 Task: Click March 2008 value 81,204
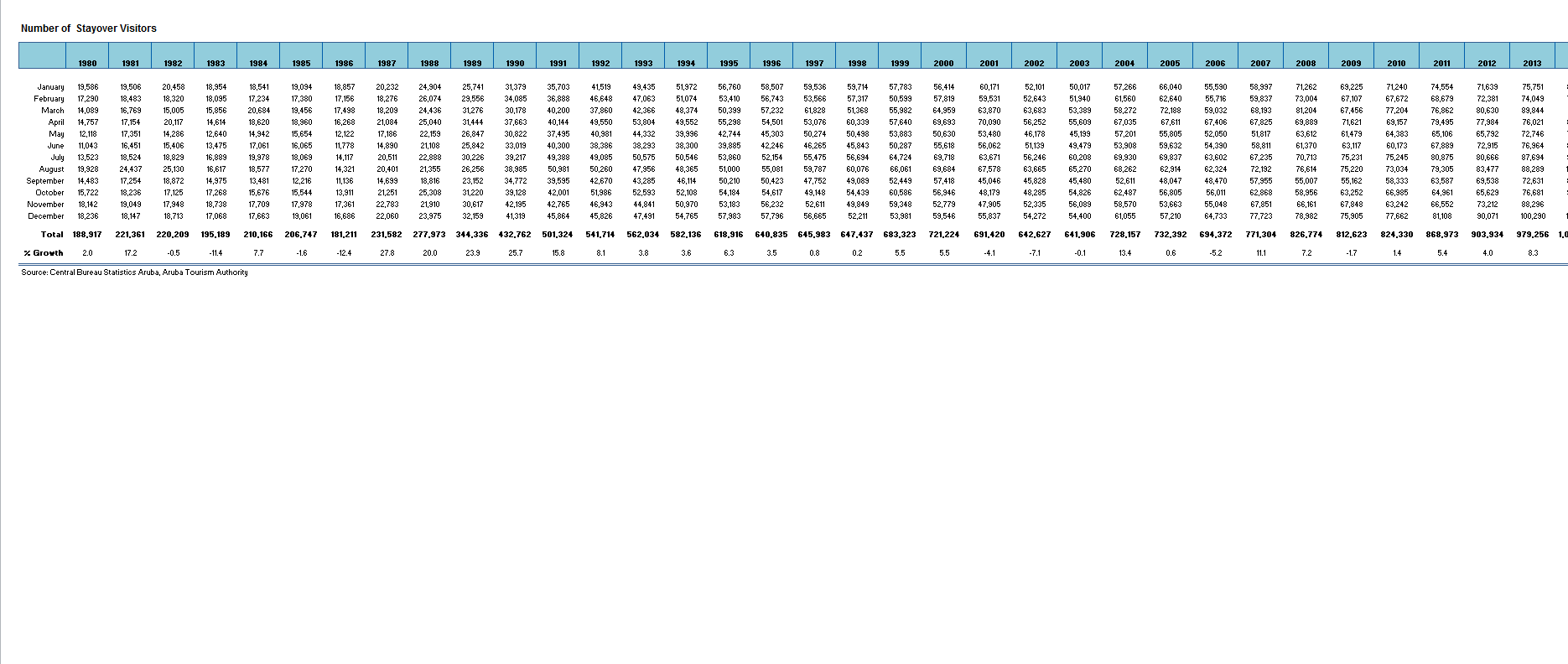[x=1306, y=111]
